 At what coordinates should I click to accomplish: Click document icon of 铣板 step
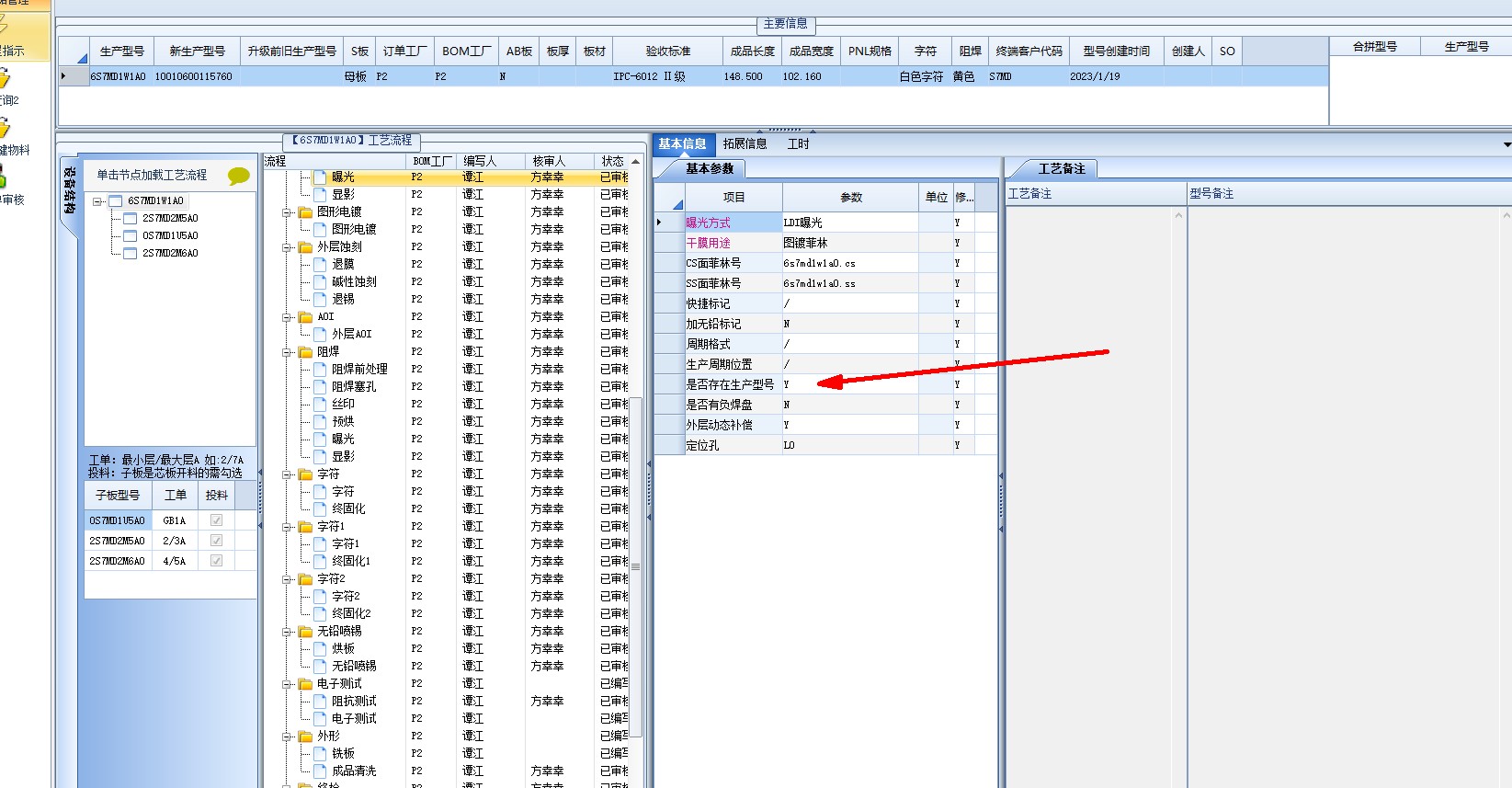click(x=320, y=754)
